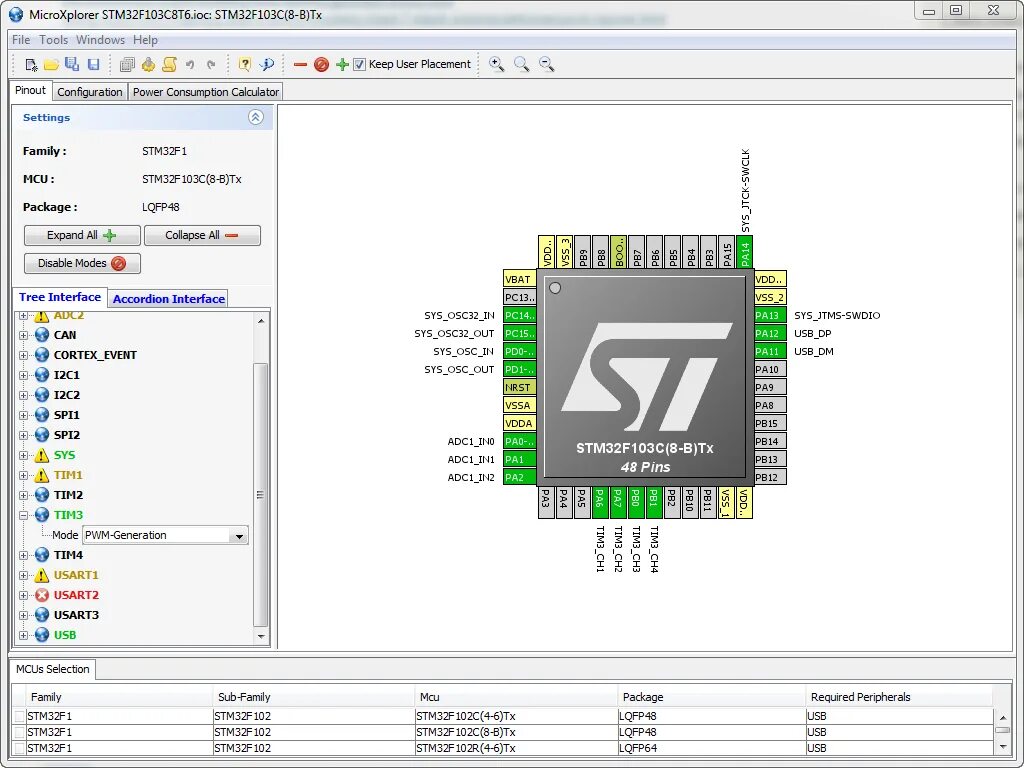Viewport: 1024px width, 768px height.
Task: Open help via the question mark icon
Action: pyautogui.click(x=245, y=65)
